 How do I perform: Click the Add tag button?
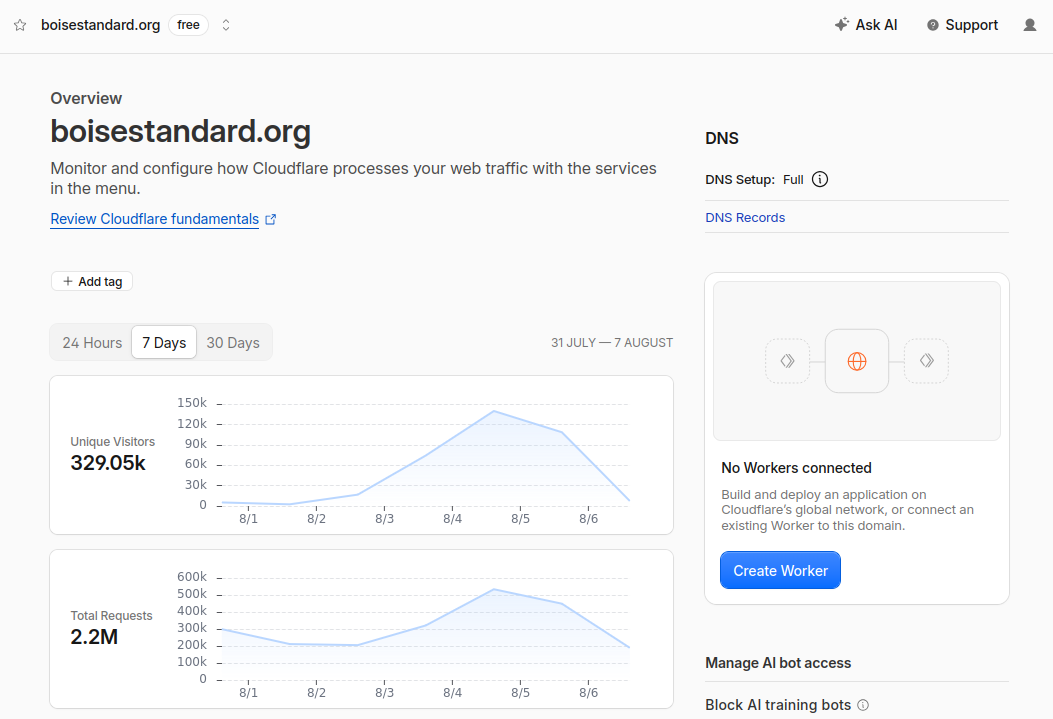(x=92, y=281)
